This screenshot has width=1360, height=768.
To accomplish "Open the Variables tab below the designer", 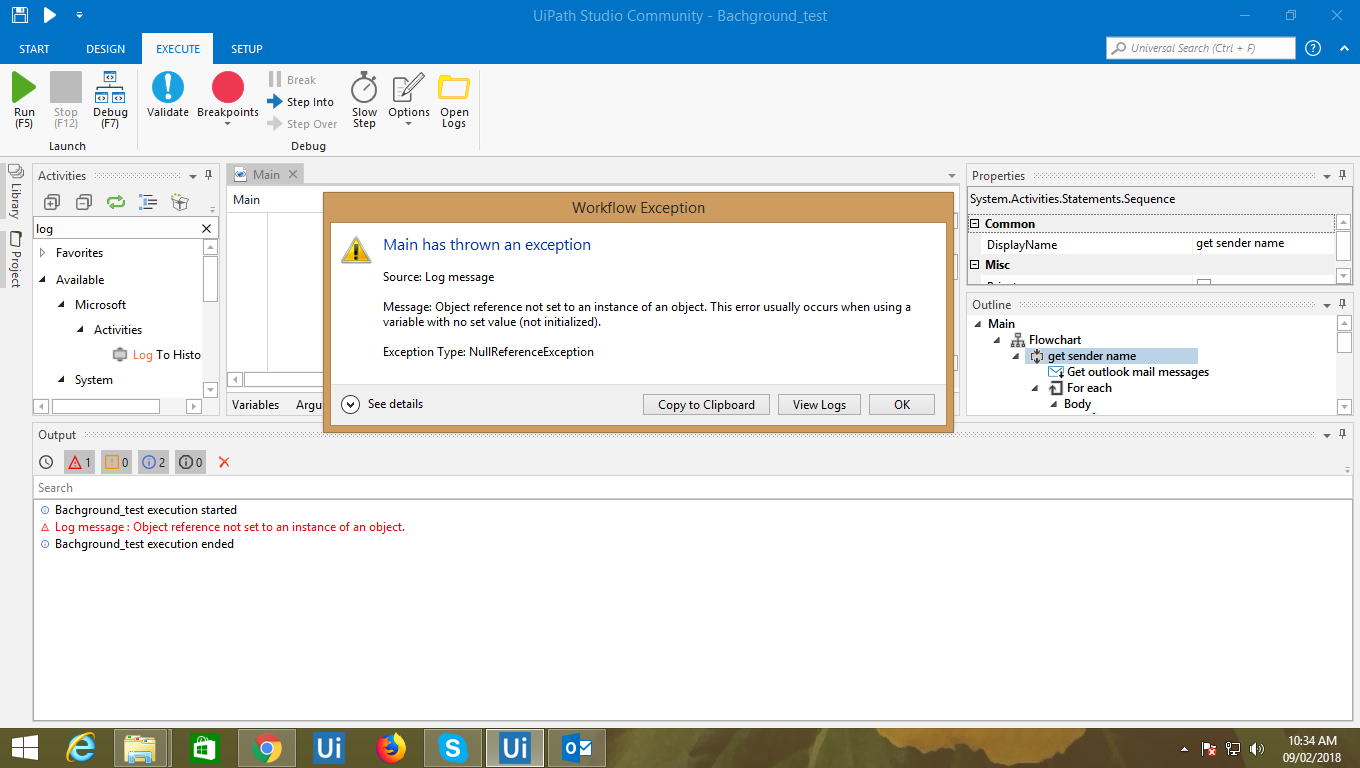I will click(256, 405).
